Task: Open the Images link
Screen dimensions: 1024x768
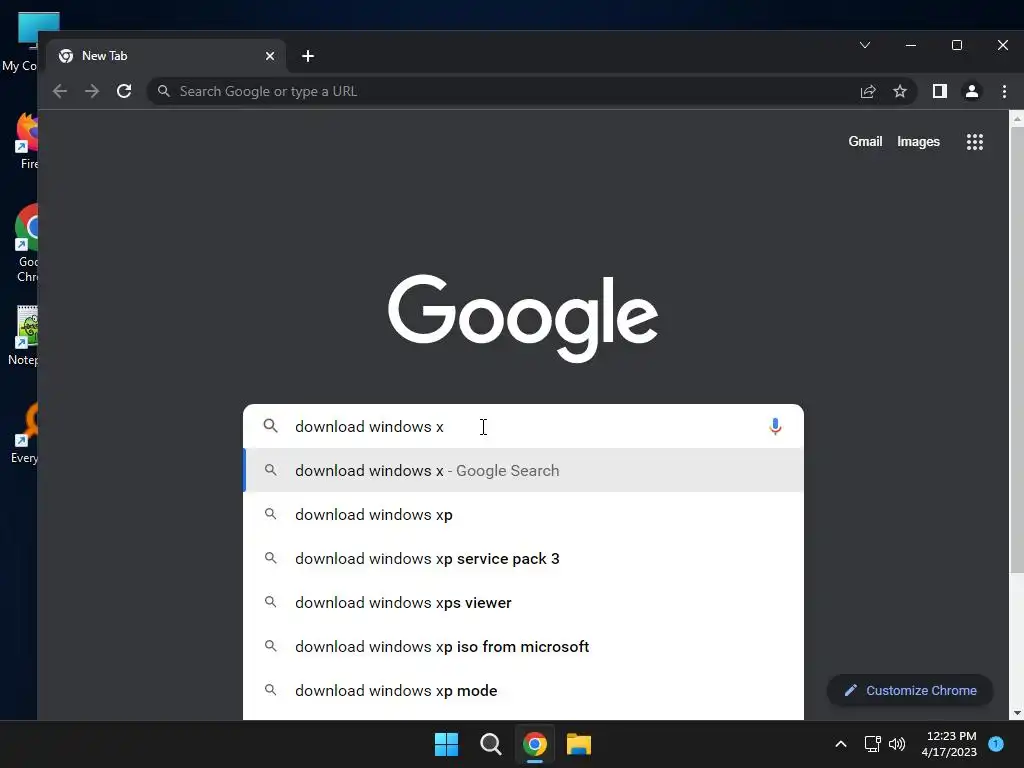Action: coord(918,142)
